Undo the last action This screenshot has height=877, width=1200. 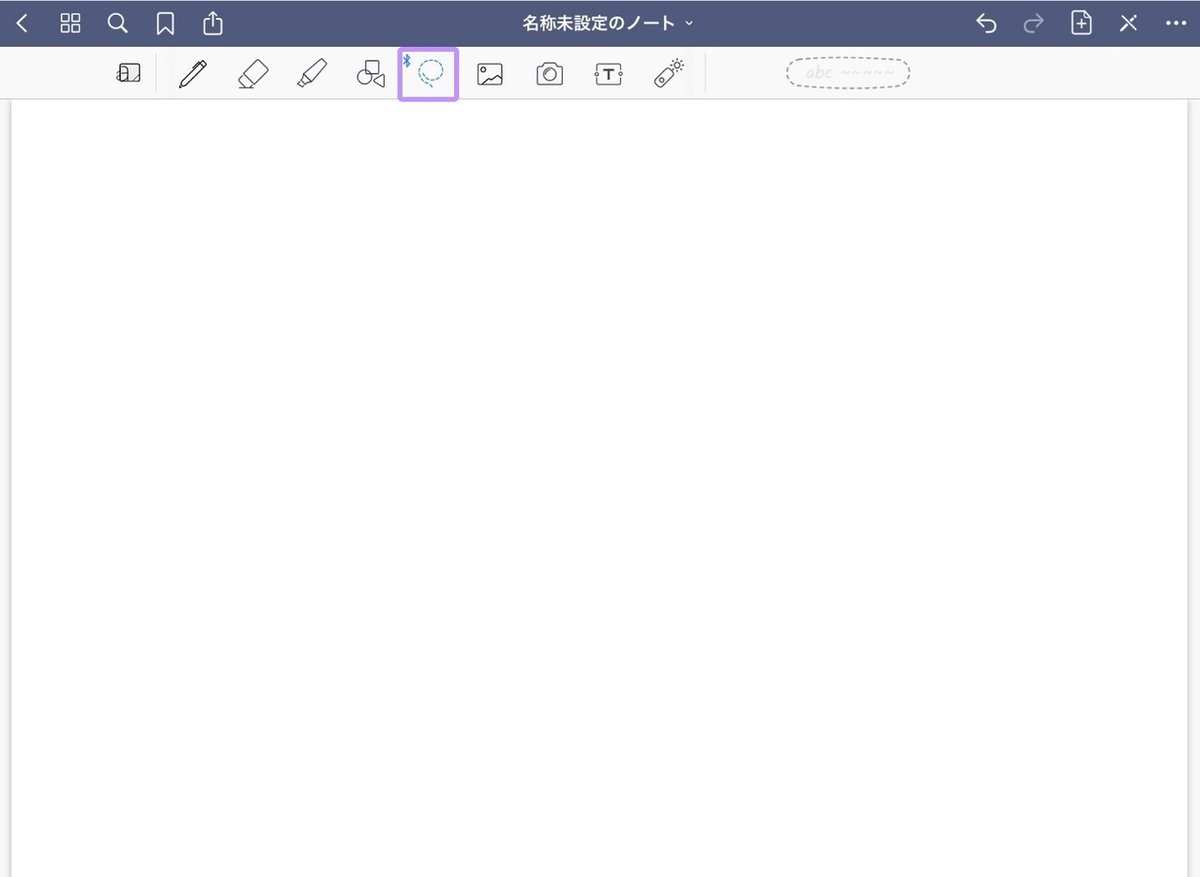pos(986,23)
